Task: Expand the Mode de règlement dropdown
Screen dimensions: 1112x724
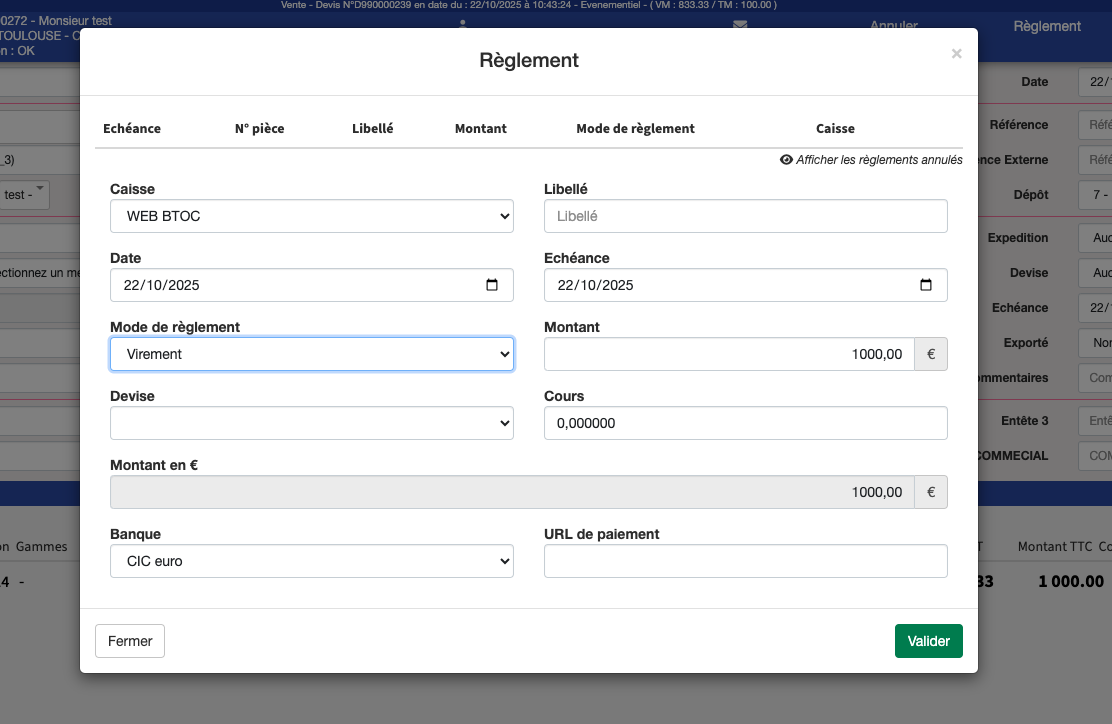Action: pyautogui.click(x=311, y=354)
